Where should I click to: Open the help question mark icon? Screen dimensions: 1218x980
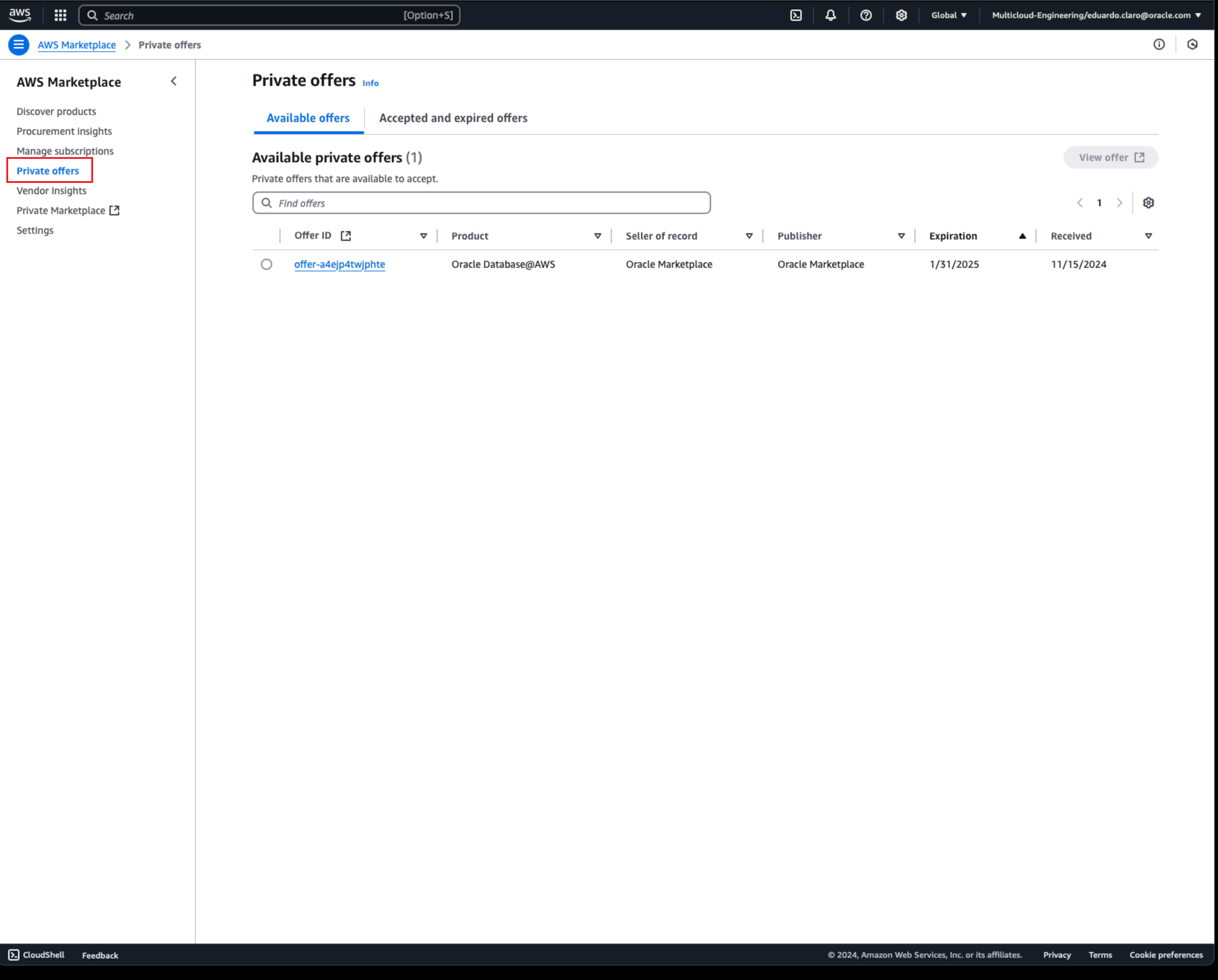click(866, 15)
